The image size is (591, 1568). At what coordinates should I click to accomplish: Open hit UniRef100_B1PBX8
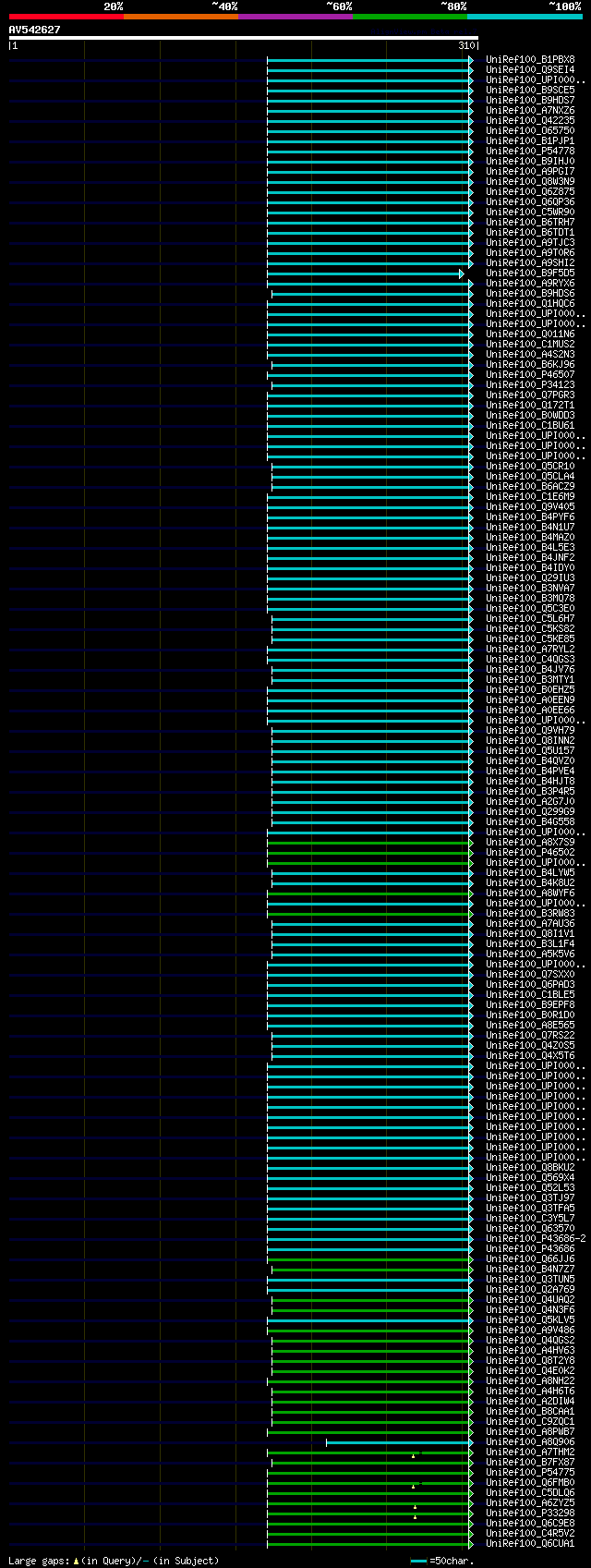click(x=530, y=59)
